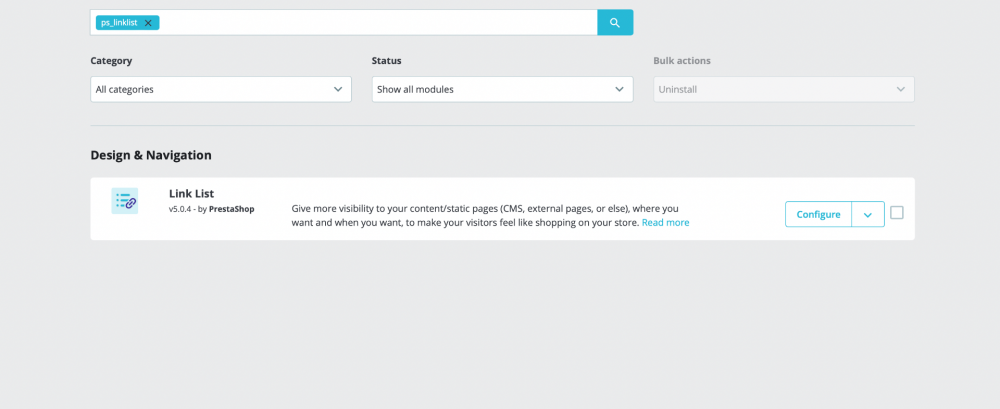Click the Design & Navigation heading

tap(151, 155)
